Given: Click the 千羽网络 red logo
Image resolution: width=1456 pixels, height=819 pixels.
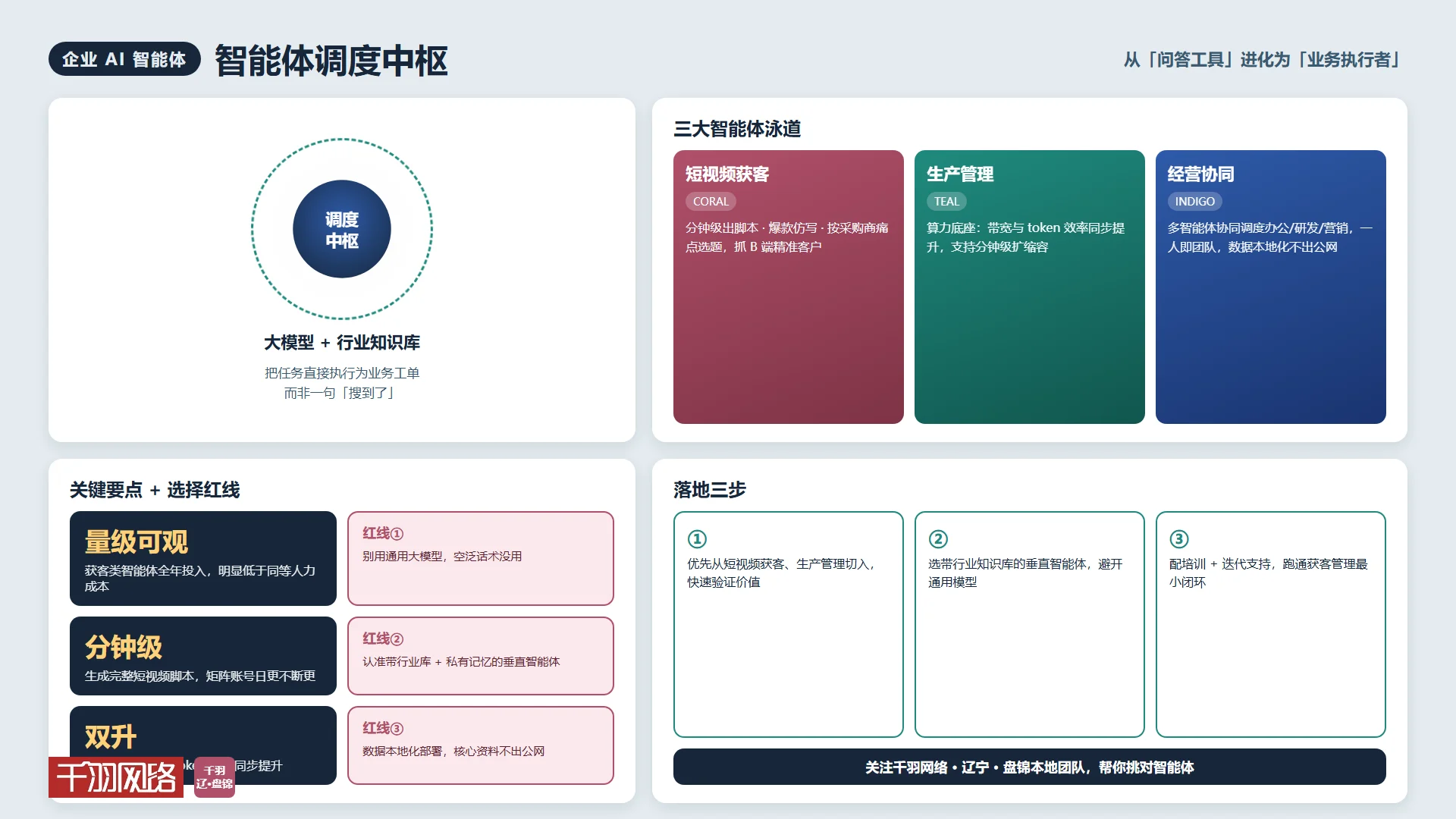Looking at the screenshot, I should tap(116, 777).
